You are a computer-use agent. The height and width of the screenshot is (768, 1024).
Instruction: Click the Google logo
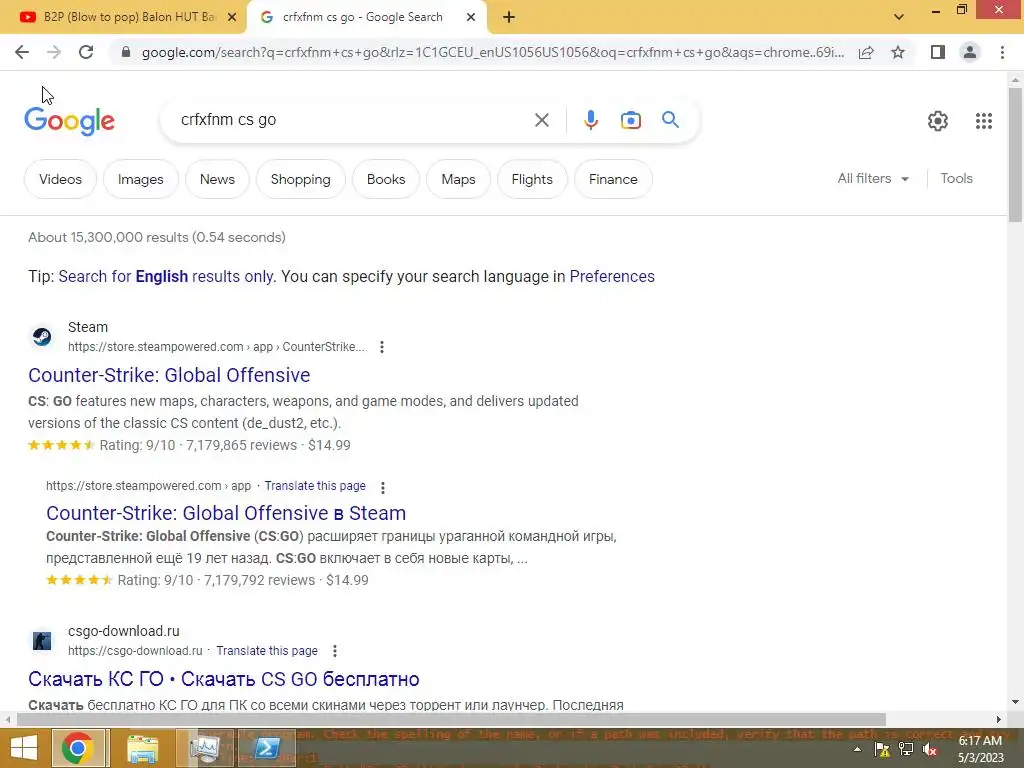click(x=69, y=121)
